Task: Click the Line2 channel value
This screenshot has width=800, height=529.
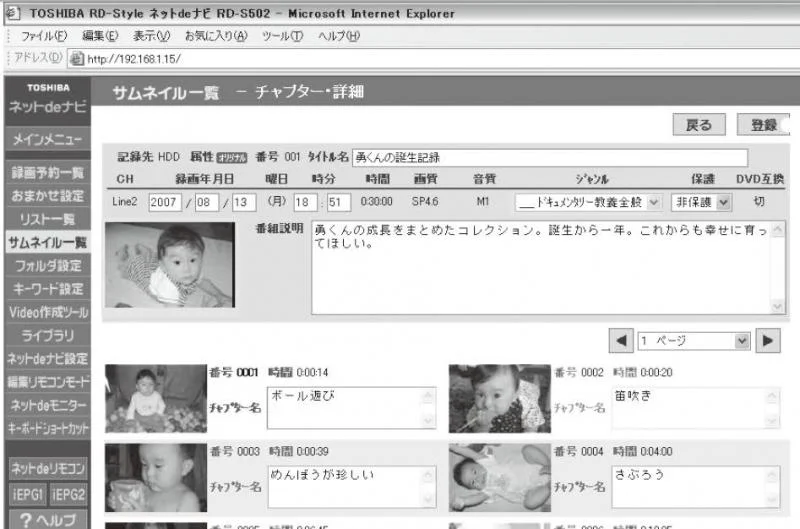Action: pos(124,201)
